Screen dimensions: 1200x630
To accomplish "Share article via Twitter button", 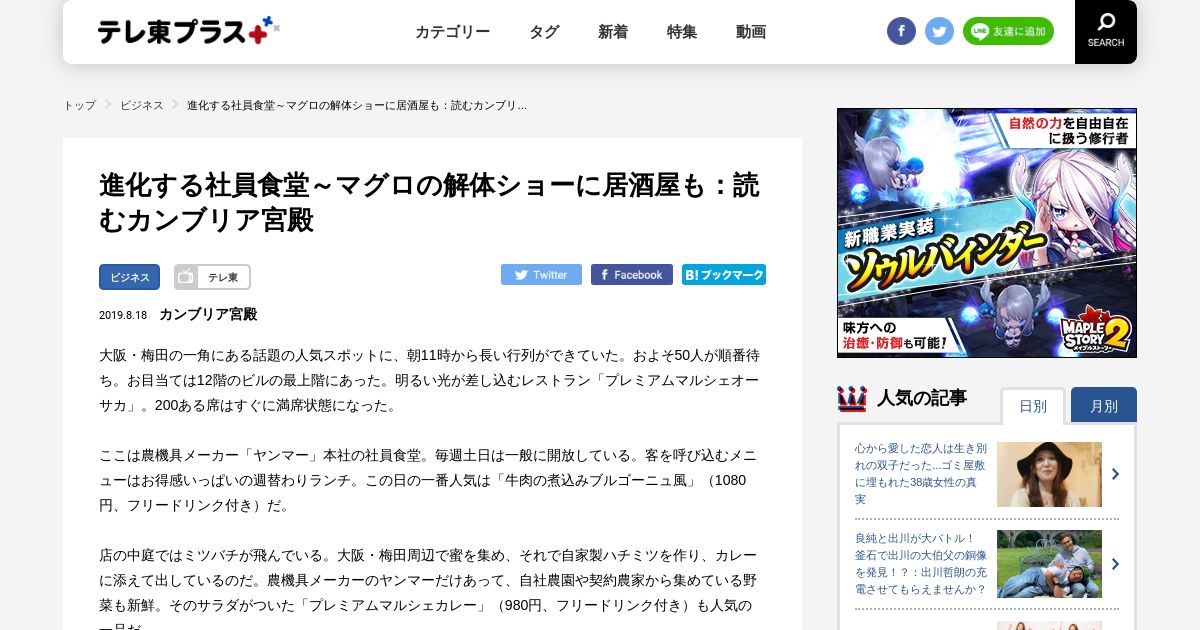I will point(541,275).
